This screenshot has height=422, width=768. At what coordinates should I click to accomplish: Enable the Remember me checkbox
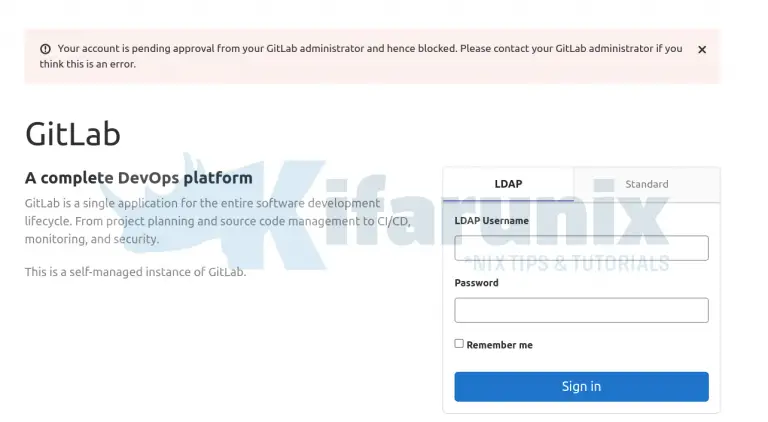click(x=459, y=343)
